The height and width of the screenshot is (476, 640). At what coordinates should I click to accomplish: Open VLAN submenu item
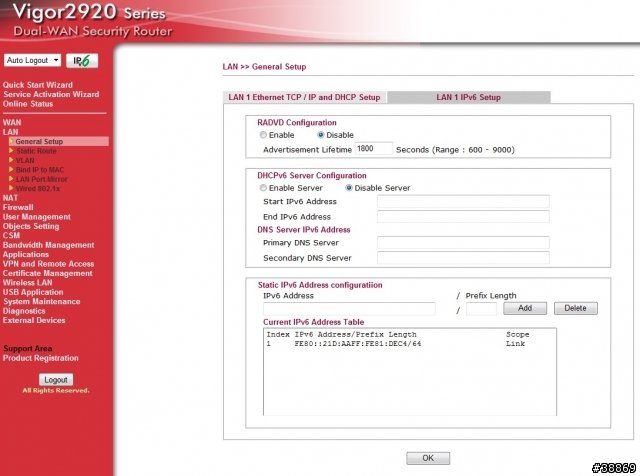(25, 160)
